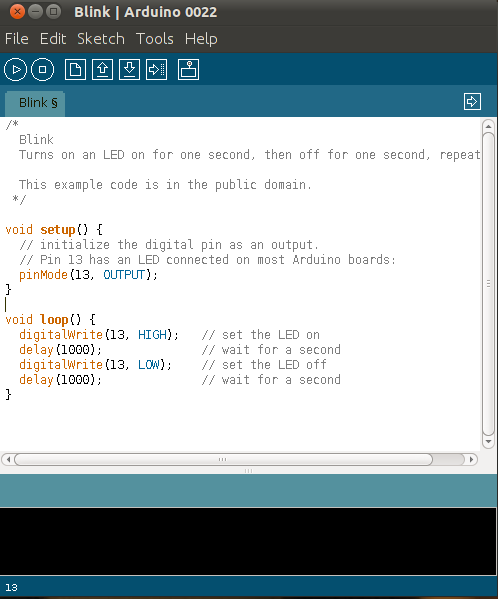Click the horizontal scrollbar left arrow

(8, 459)
